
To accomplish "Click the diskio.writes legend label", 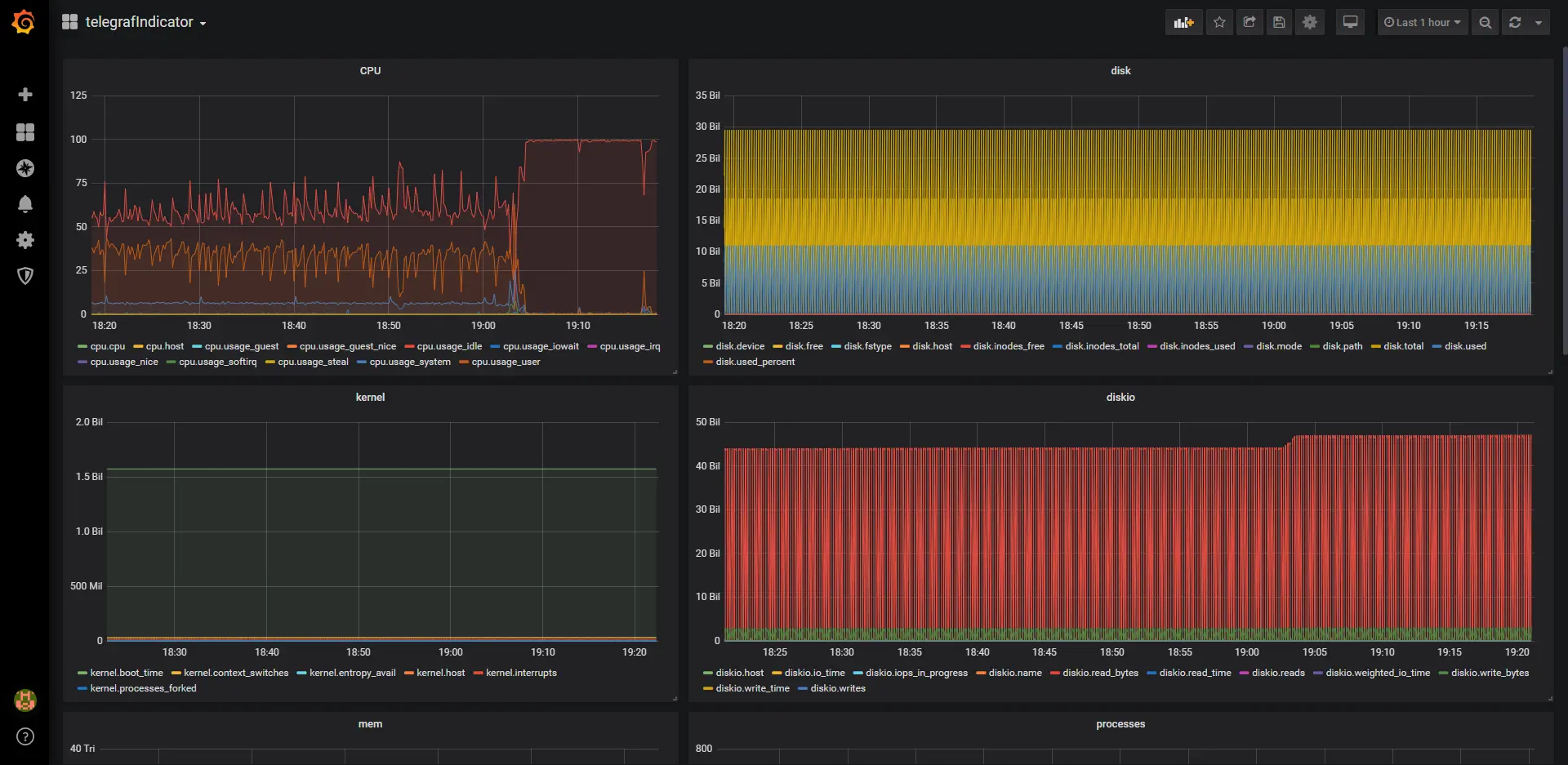I will tap(838, 688).
